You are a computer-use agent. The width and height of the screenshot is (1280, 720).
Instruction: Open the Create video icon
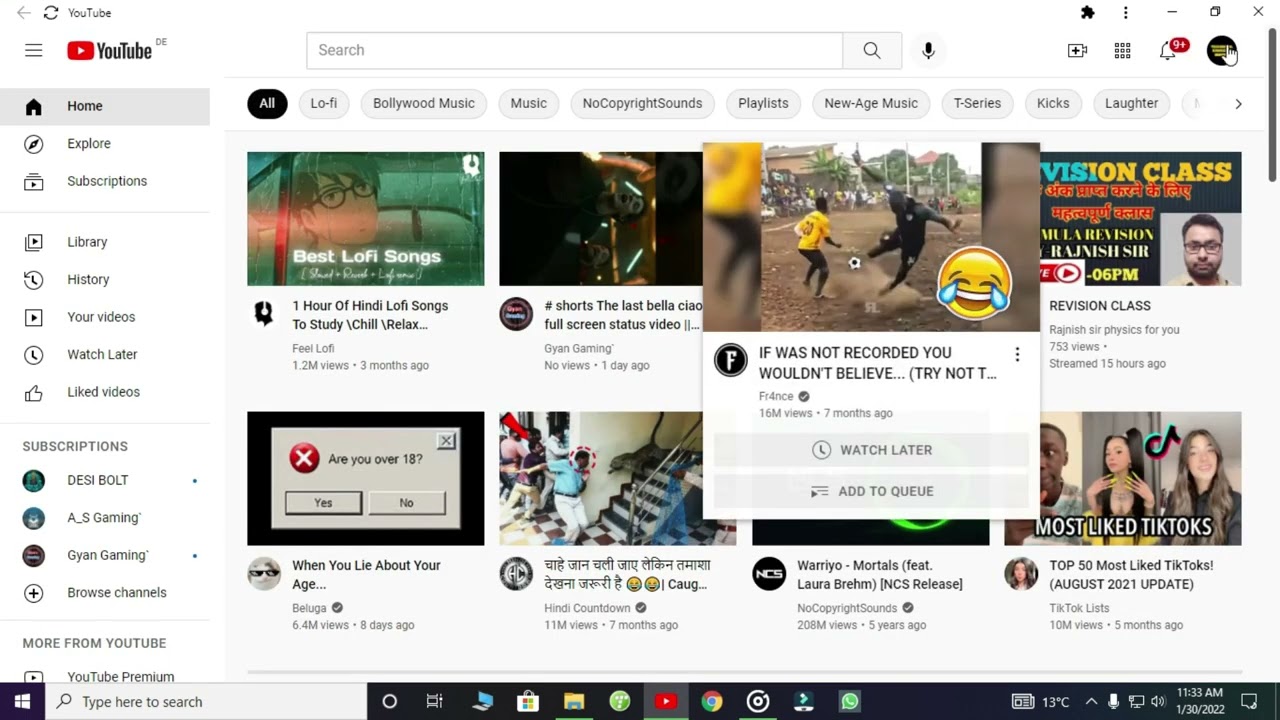(1077, 50)
